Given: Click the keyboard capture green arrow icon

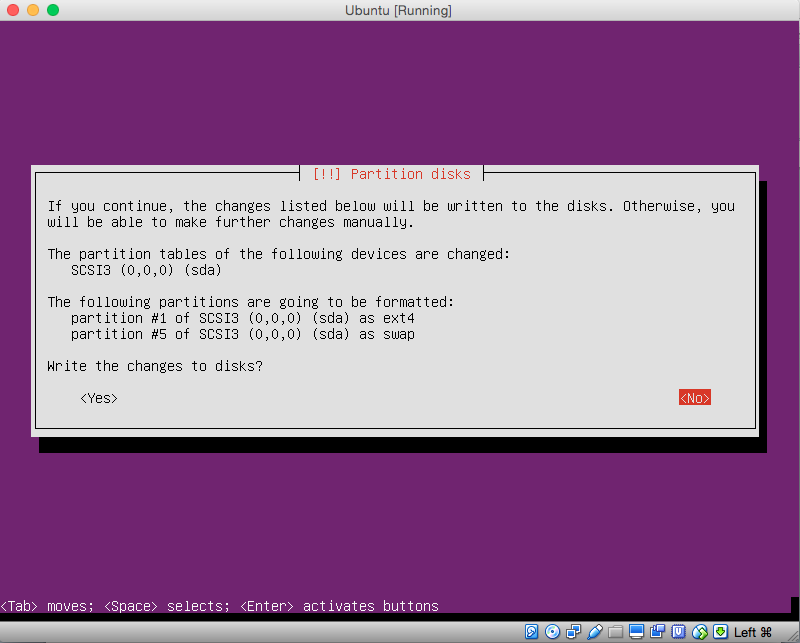Looking at the screenshot, I should click(x=720, y=632).
